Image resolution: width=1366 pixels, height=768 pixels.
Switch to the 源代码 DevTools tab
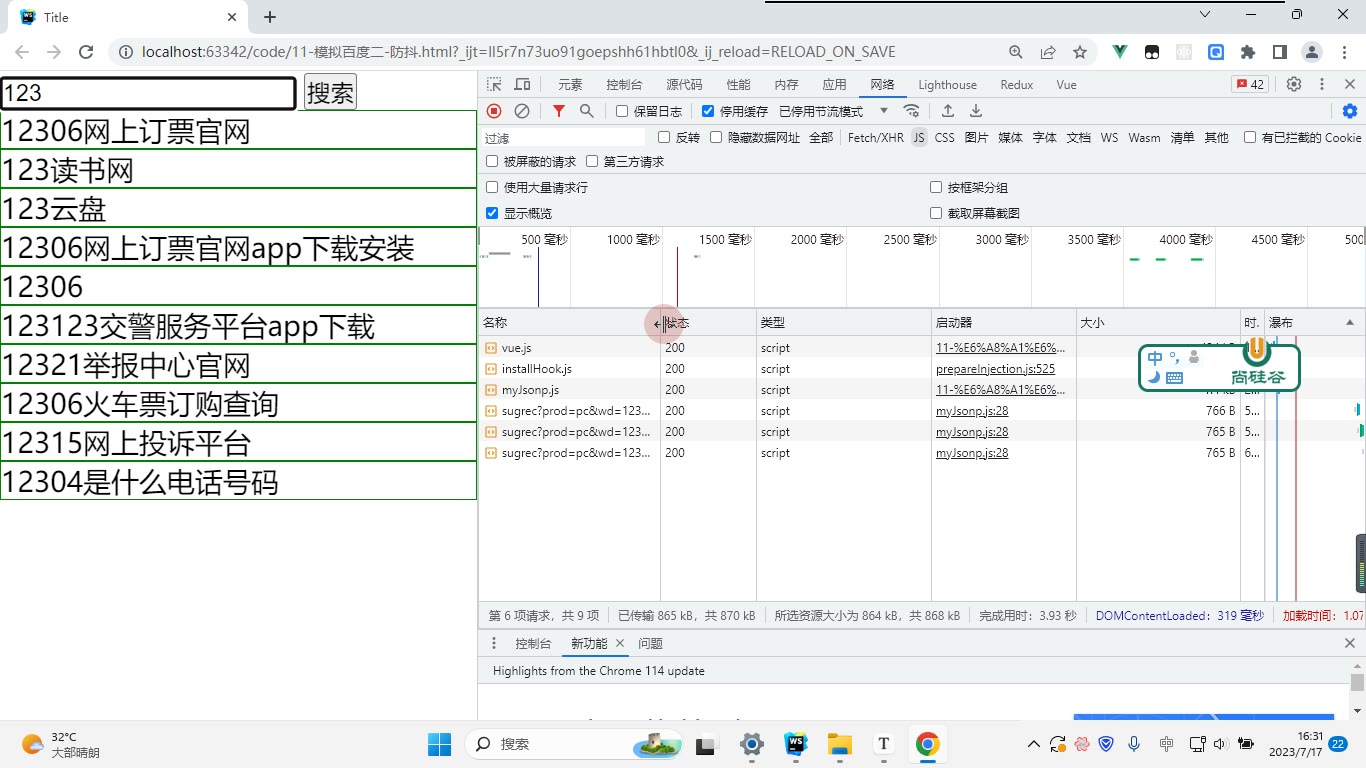click(684, 85)
